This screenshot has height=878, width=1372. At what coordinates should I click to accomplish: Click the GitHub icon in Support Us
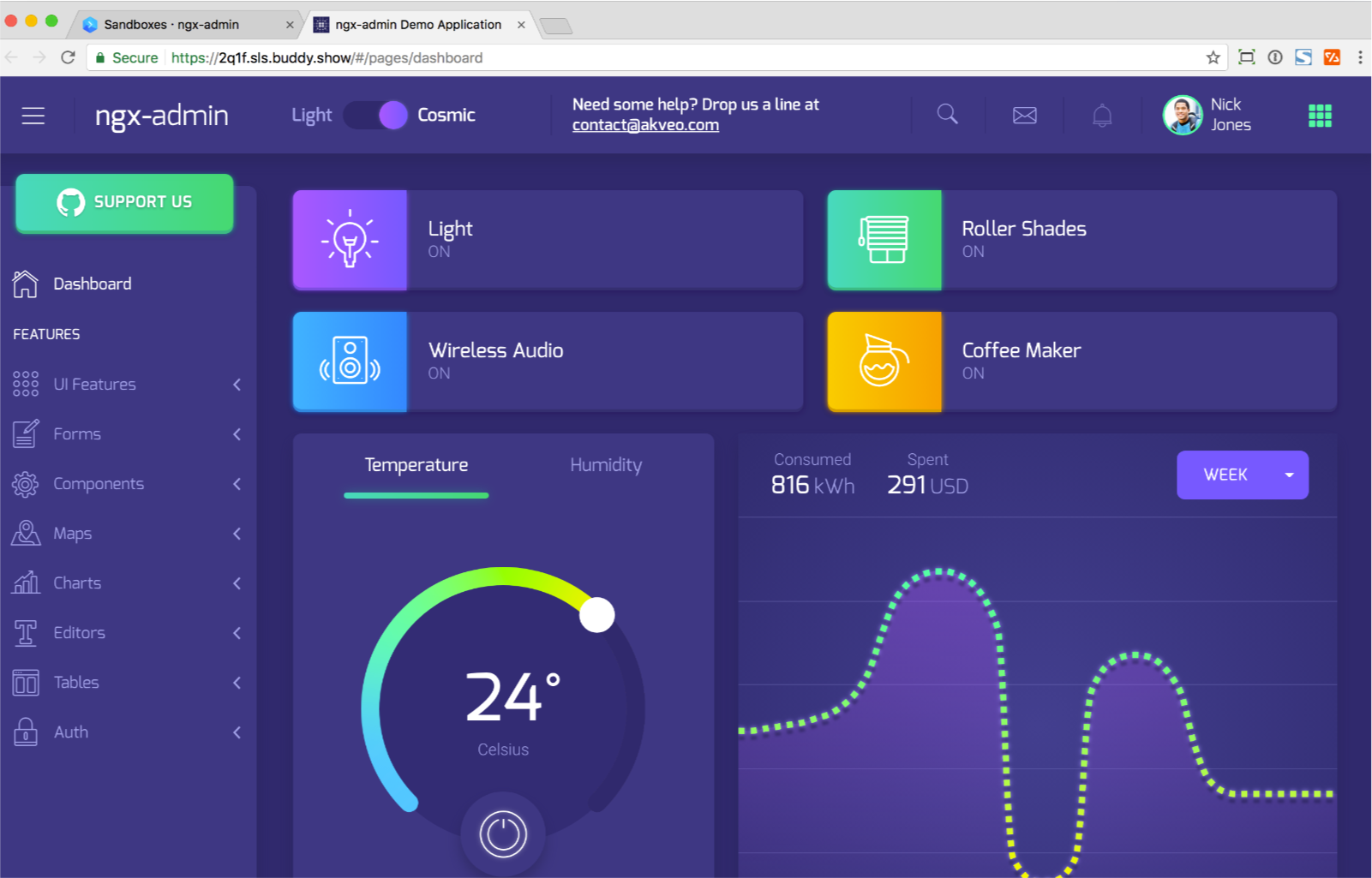point(70,202)
